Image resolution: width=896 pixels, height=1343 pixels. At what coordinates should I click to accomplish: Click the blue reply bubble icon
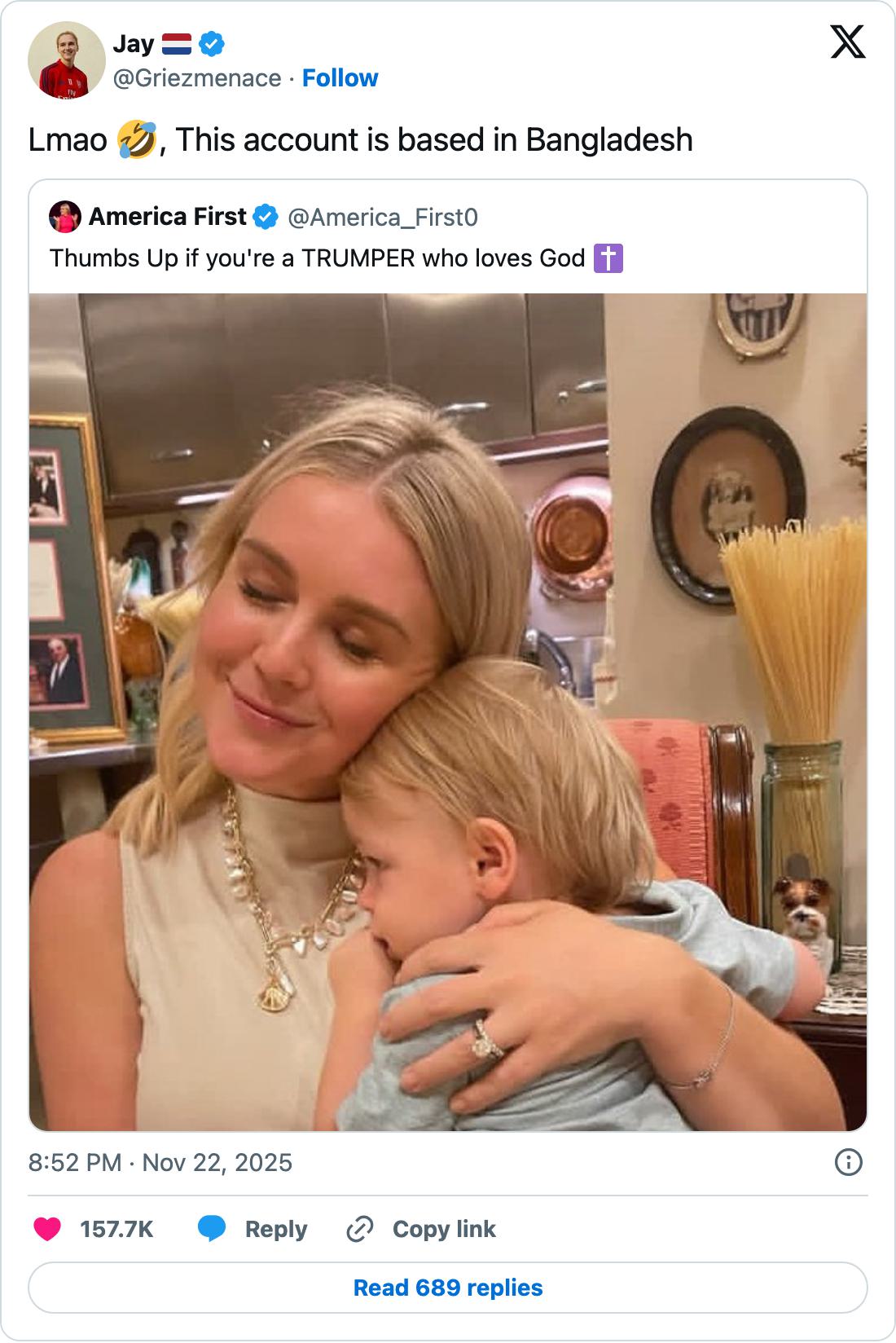(212, 1229)
